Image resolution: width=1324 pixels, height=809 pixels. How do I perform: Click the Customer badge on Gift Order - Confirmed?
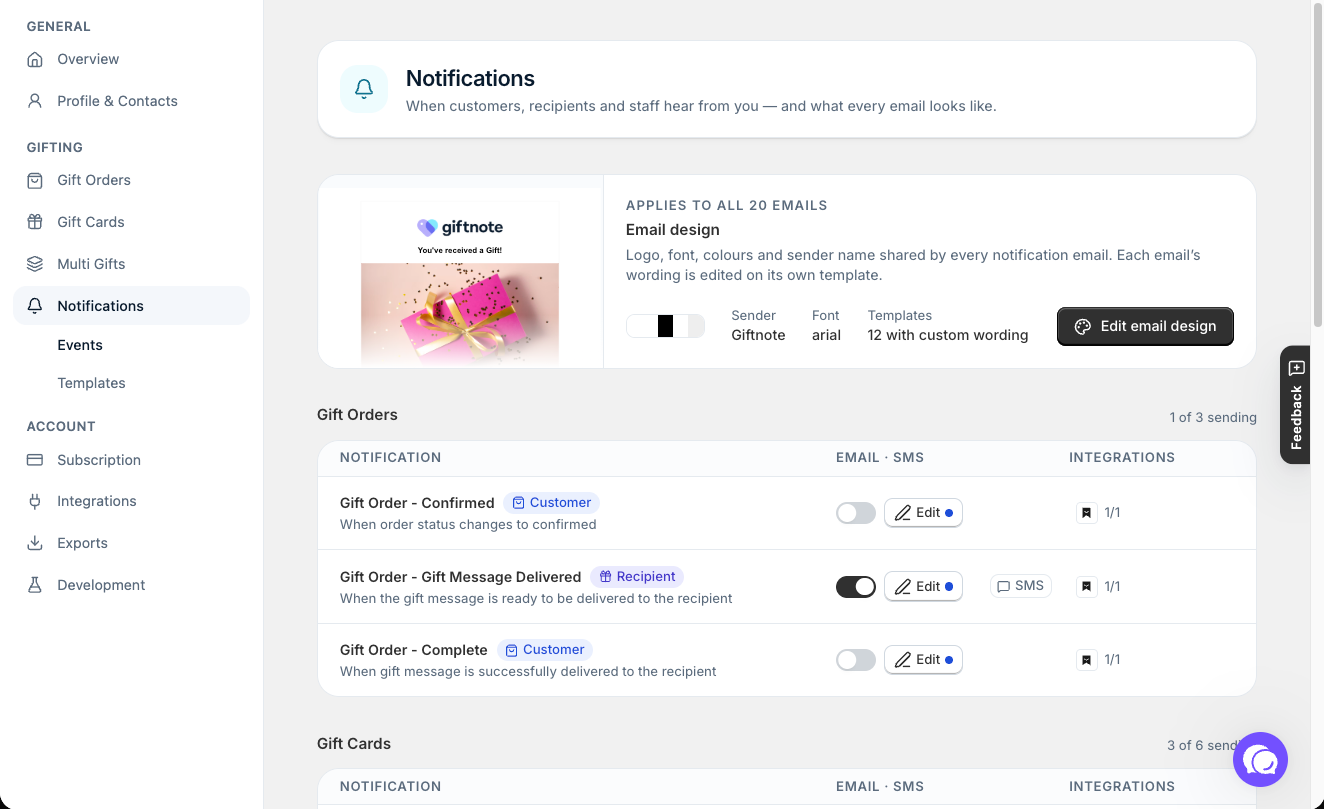(551, 503)
